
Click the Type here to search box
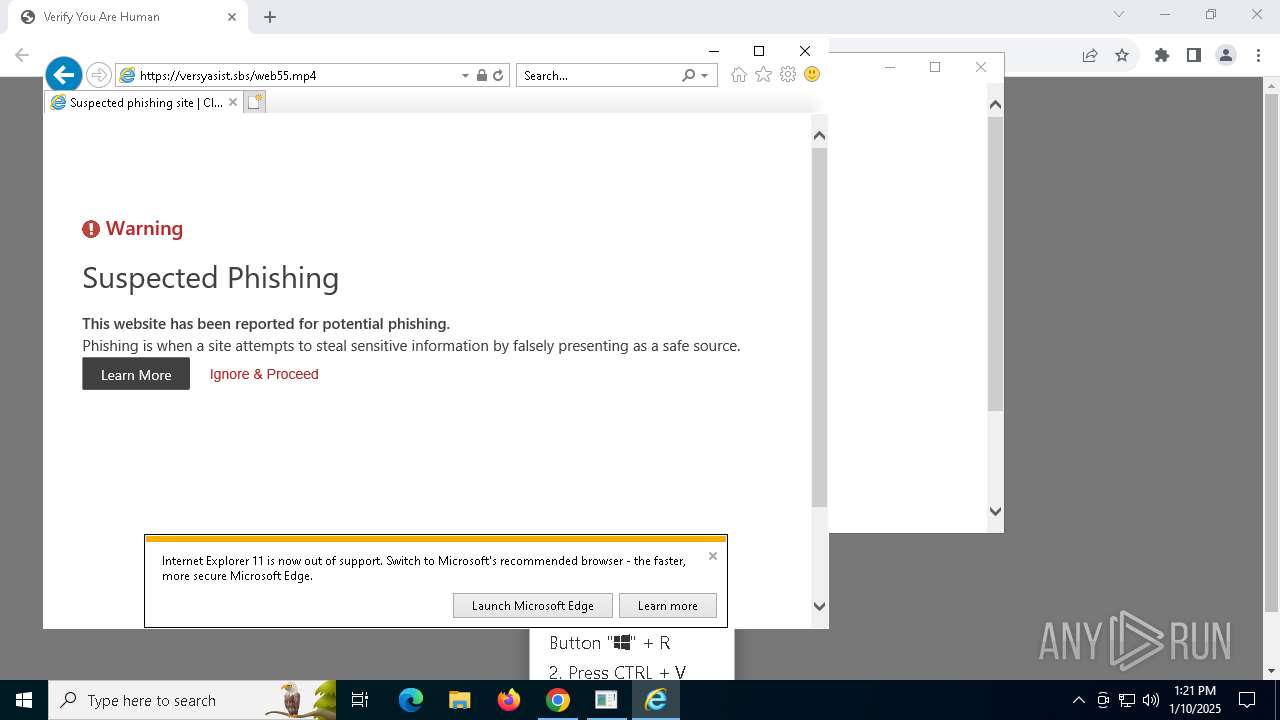pos(192,700)
